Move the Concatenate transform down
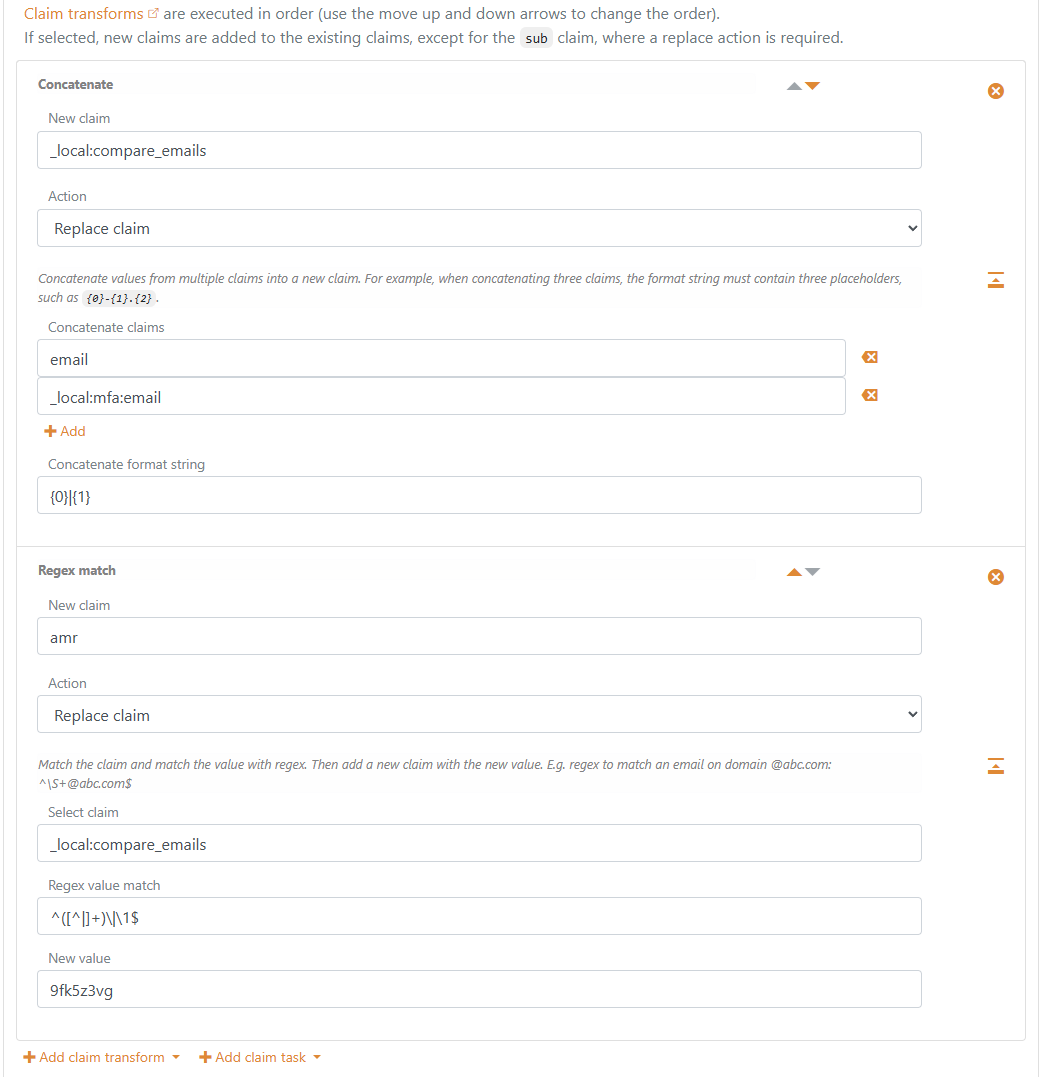This screenshot has height=1077, width=1044. tap(813, 86)
